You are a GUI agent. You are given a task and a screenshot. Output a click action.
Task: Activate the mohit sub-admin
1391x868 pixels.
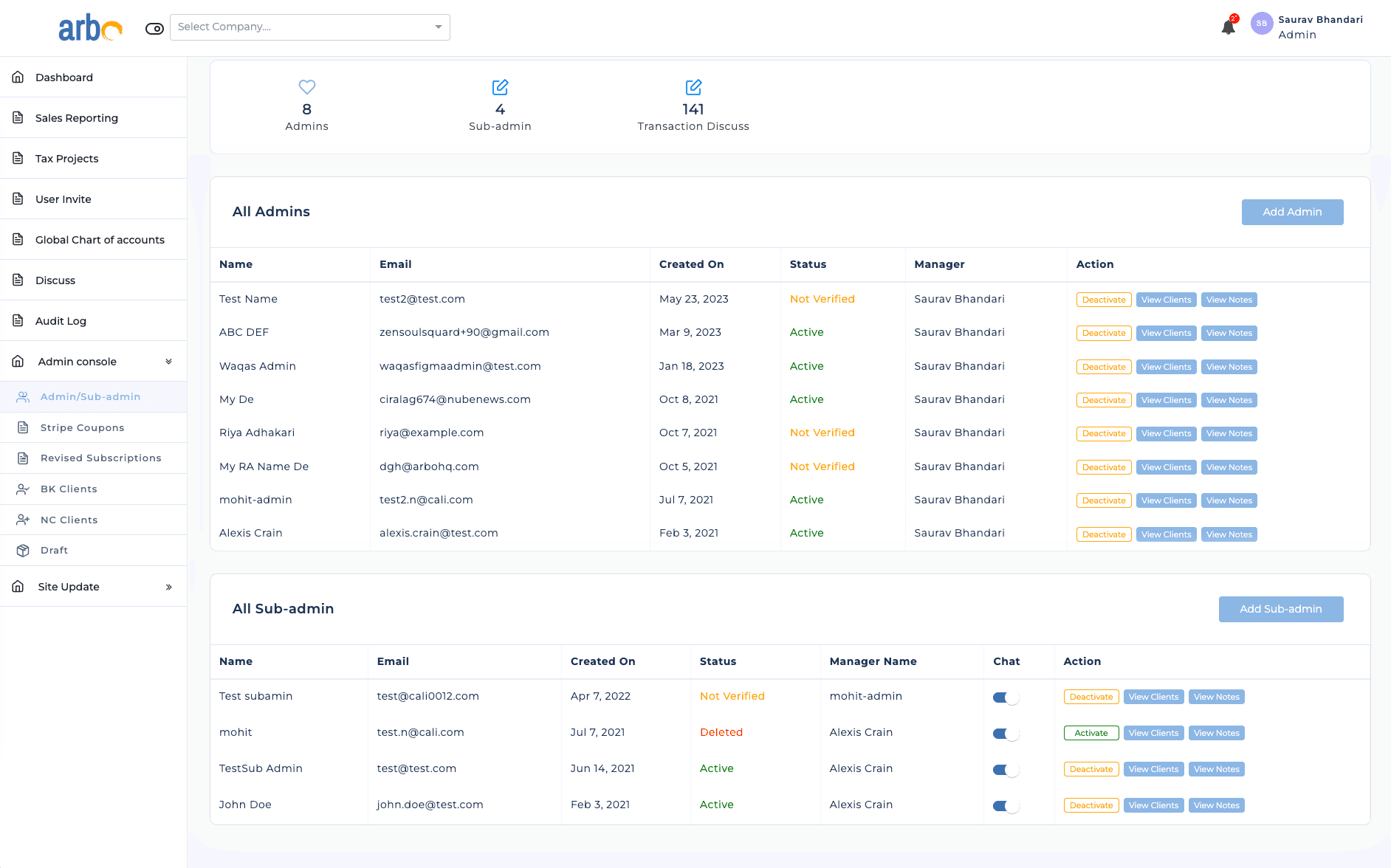[1091, 733]
